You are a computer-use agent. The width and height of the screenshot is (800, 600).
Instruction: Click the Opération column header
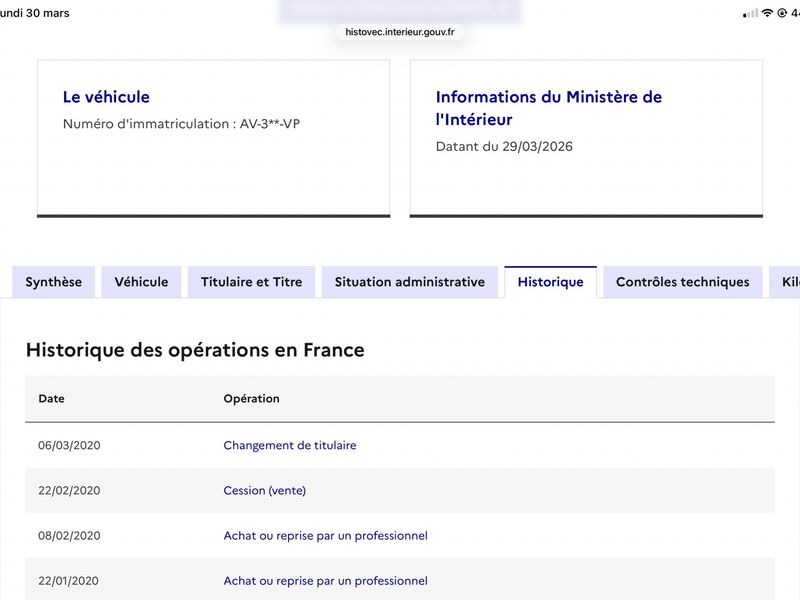click(252, 398)
